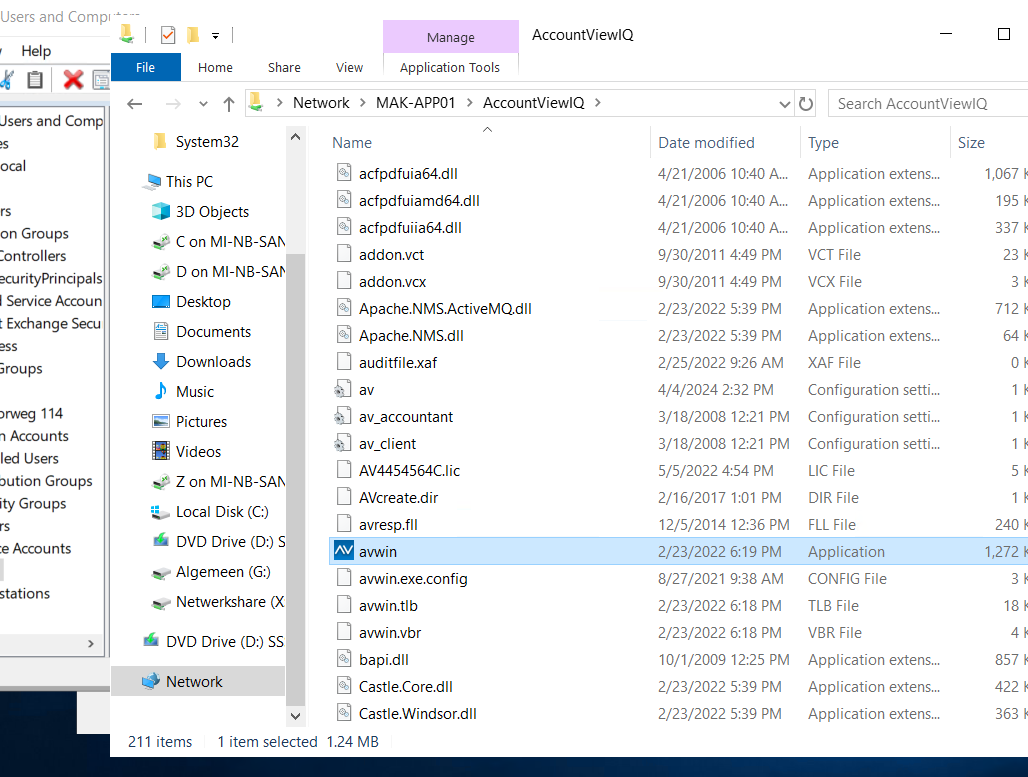Sort by the Name column header
This screenshot has height=777, width=1028.
[x=352, y=142]
